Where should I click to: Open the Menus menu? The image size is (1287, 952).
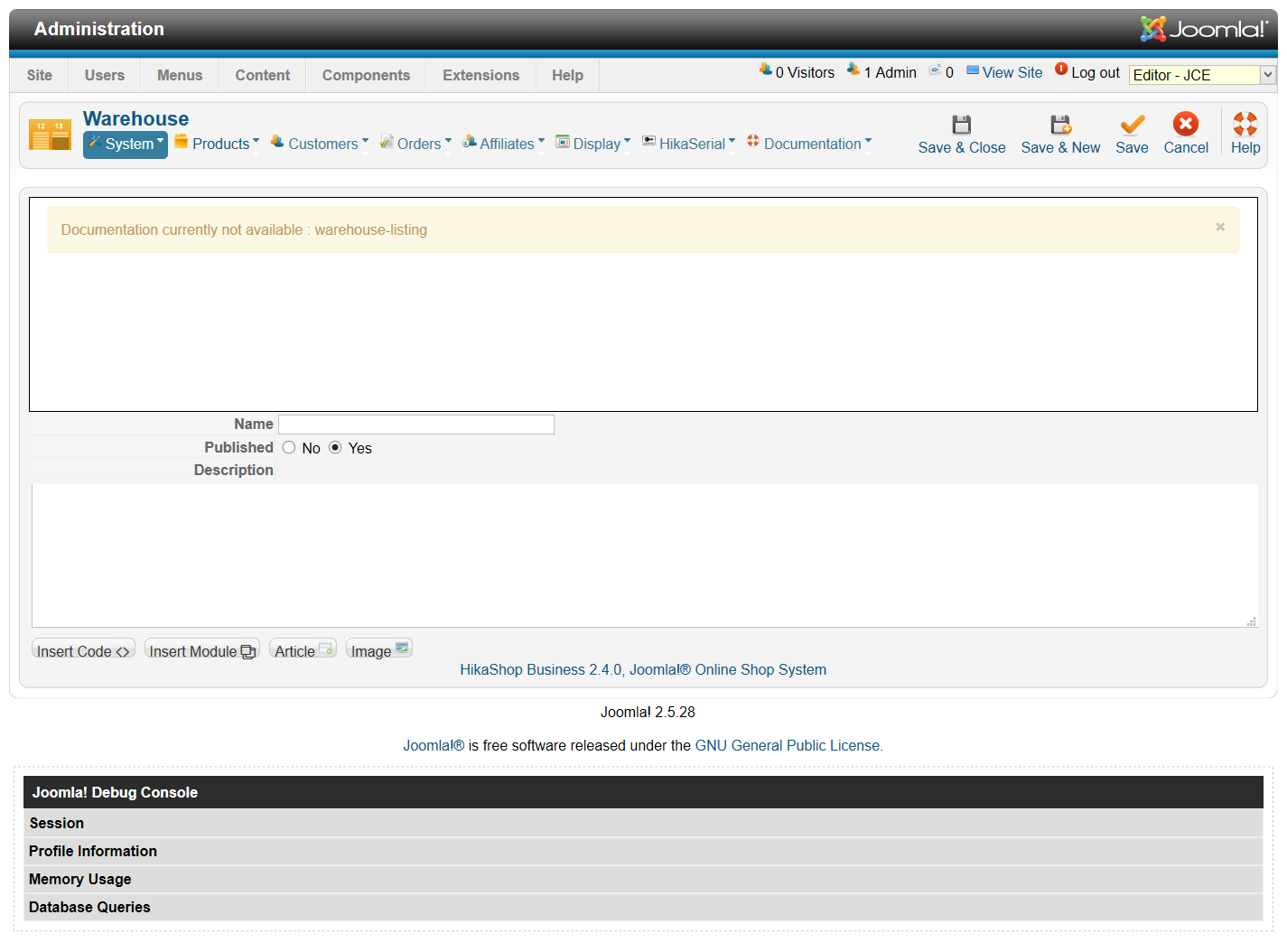pos(180,75)
